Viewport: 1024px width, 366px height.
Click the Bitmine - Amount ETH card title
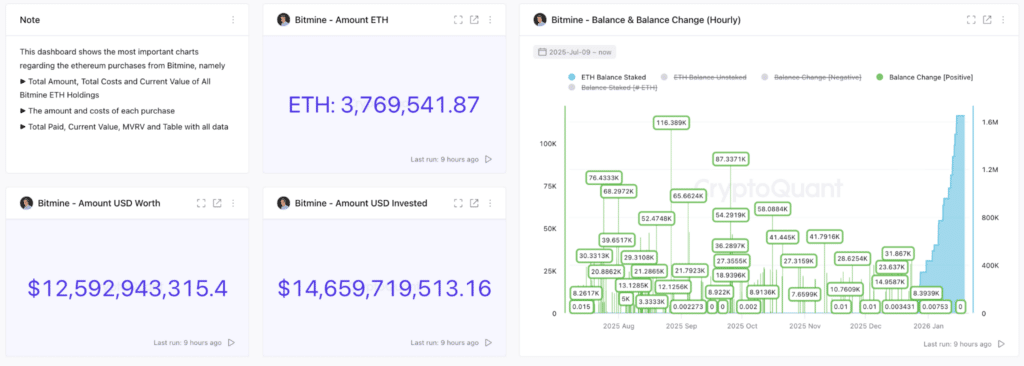point(342,20)
